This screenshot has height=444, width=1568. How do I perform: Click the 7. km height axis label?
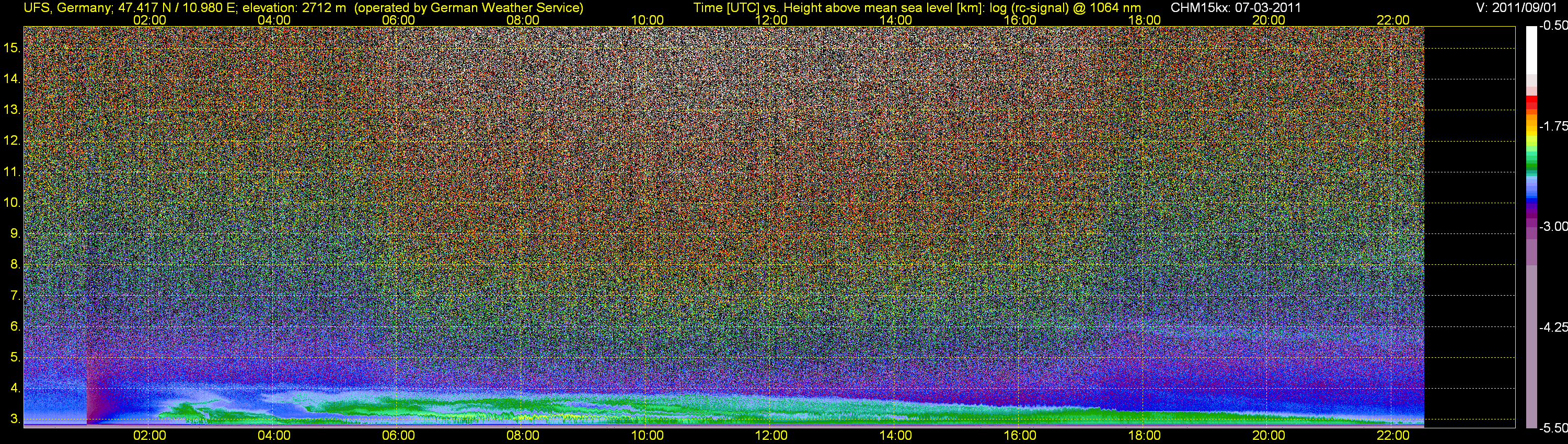click(15, 296)
